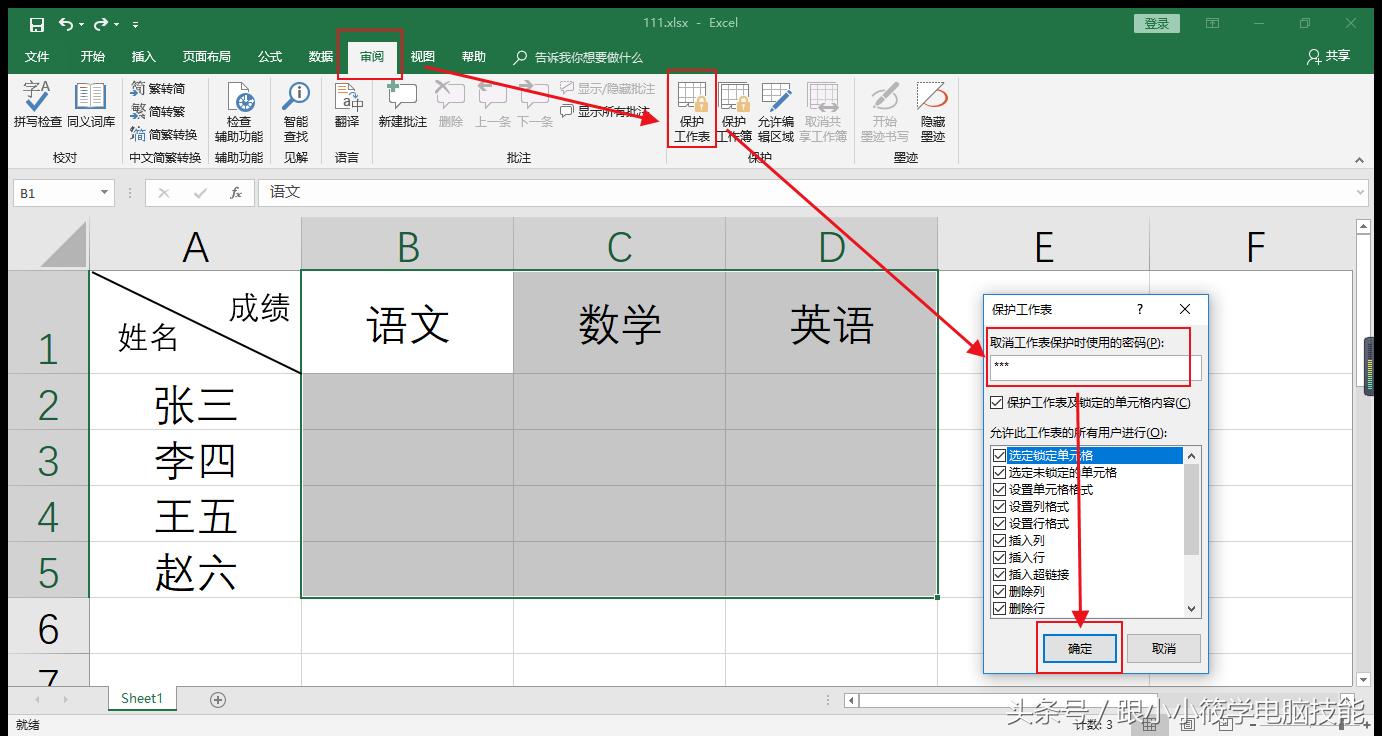Click the 隐藏墨迹 (Hide Ink) icon
Screen dimensions: 1382x736
tap(932, 112)
